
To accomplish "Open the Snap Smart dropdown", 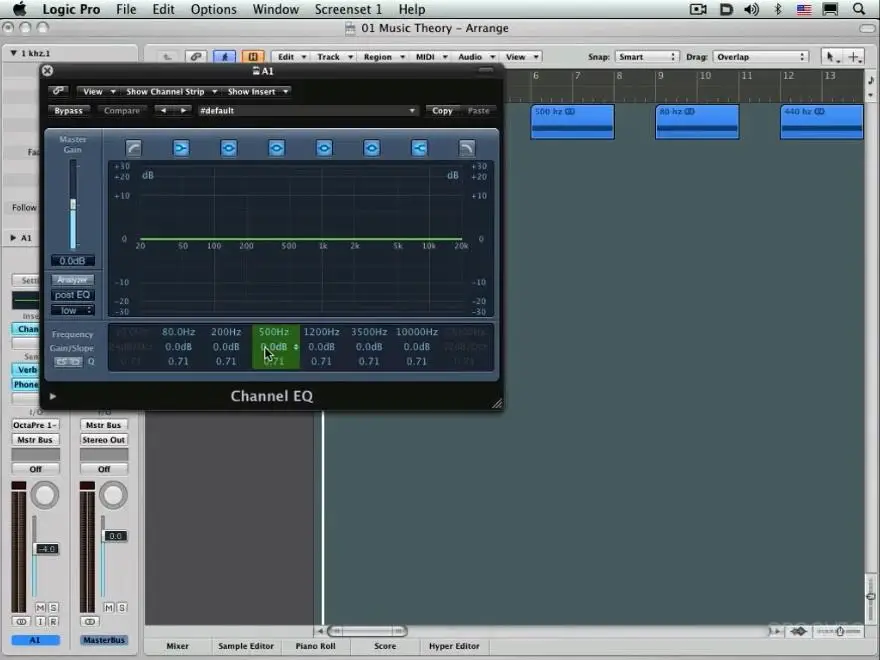I will click(647, 57).
